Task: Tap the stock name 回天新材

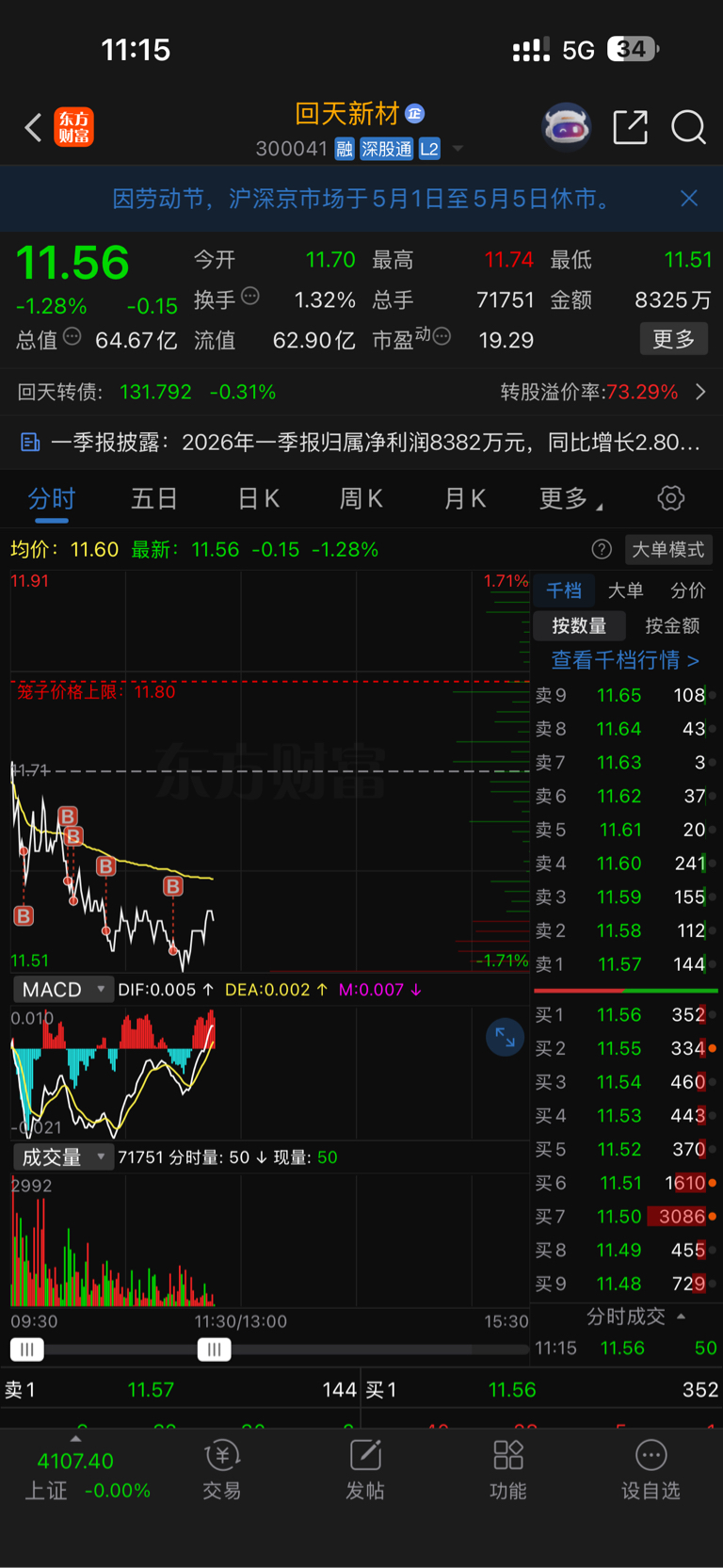Action: [347, 114]
